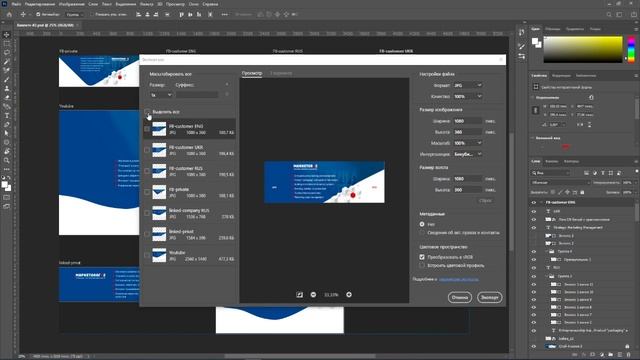The width and height of the screenshot is (640, 360).
Task: Select the 'Нет' metadata radio button
Action: [x=422, y=224]
